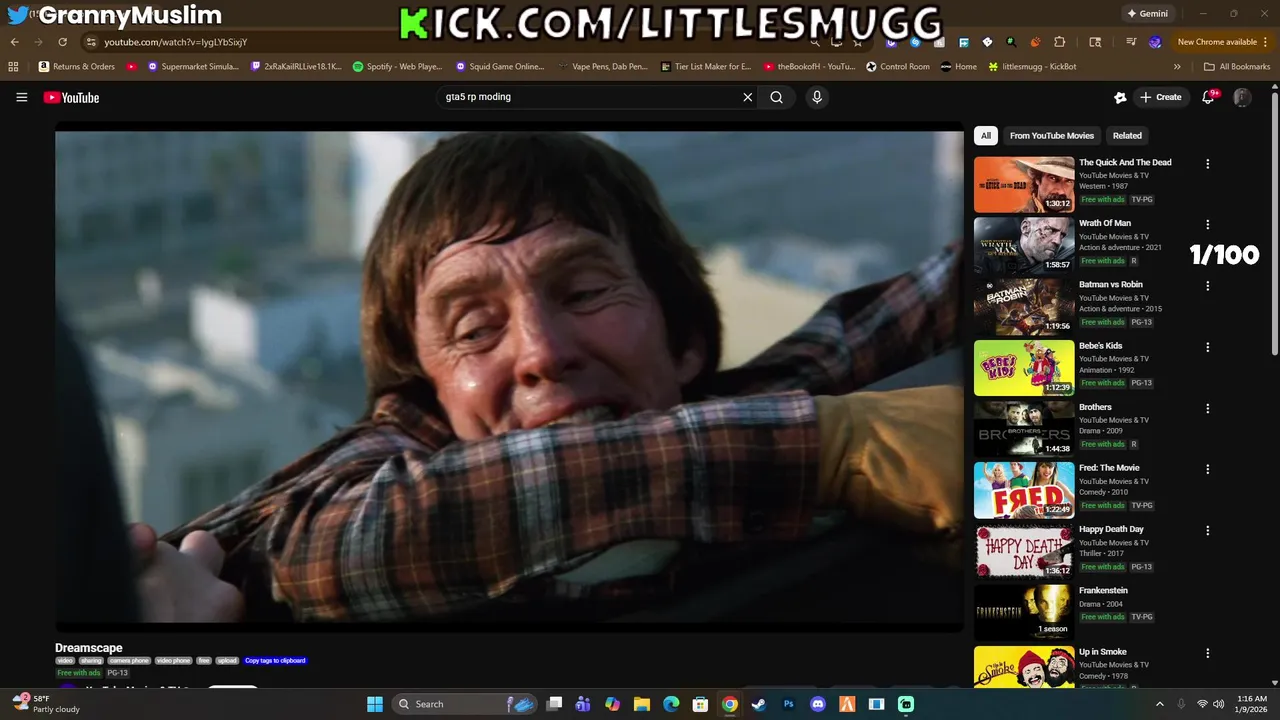Screen dimensions: 1280x720
Task: Open the 'Frankenstein' thumbnail
Action: (1024, 612)
